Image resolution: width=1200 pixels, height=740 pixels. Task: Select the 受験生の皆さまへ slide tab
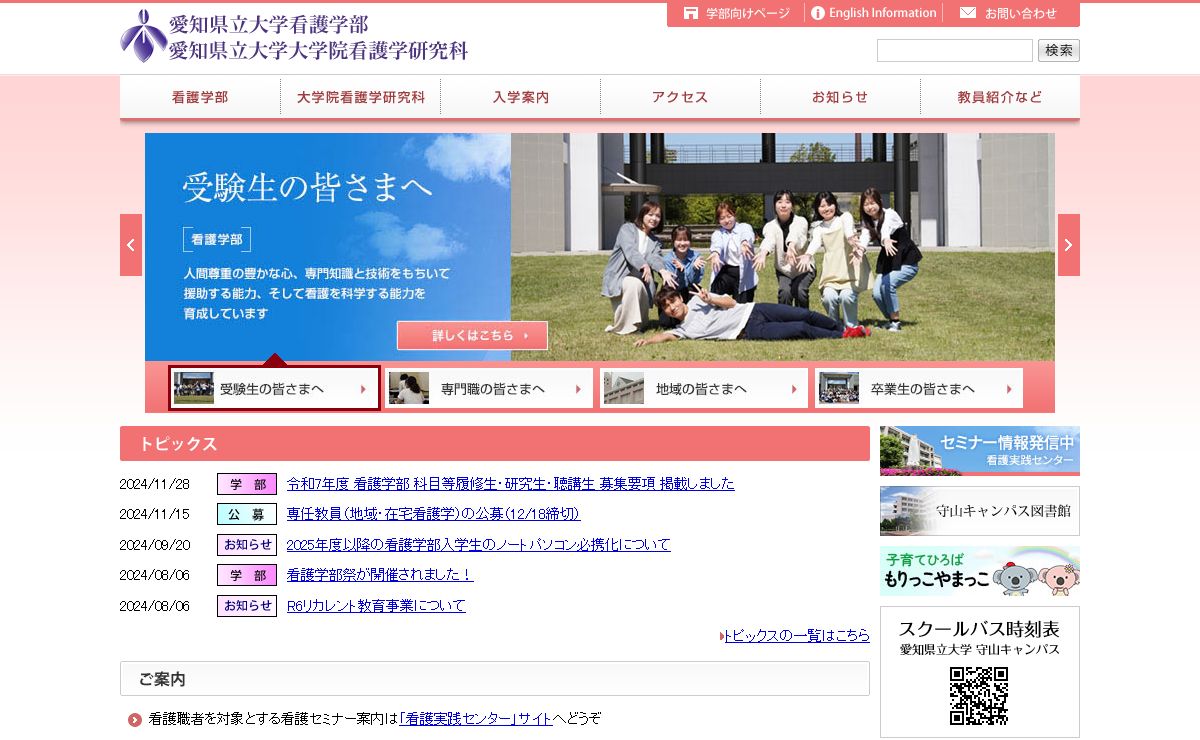[x=274, y=388]
